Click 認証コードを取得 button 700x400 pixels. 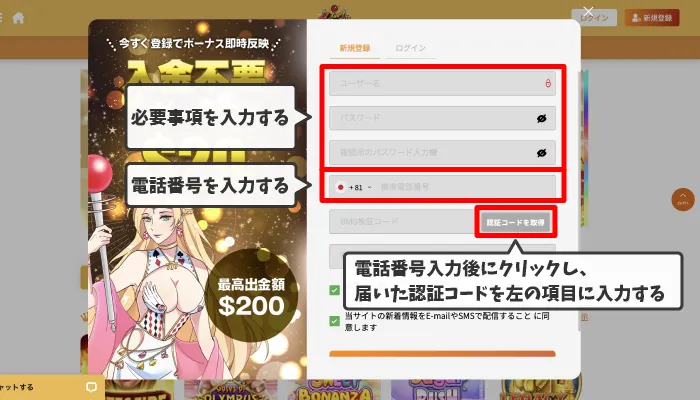(x=516, y=222)
